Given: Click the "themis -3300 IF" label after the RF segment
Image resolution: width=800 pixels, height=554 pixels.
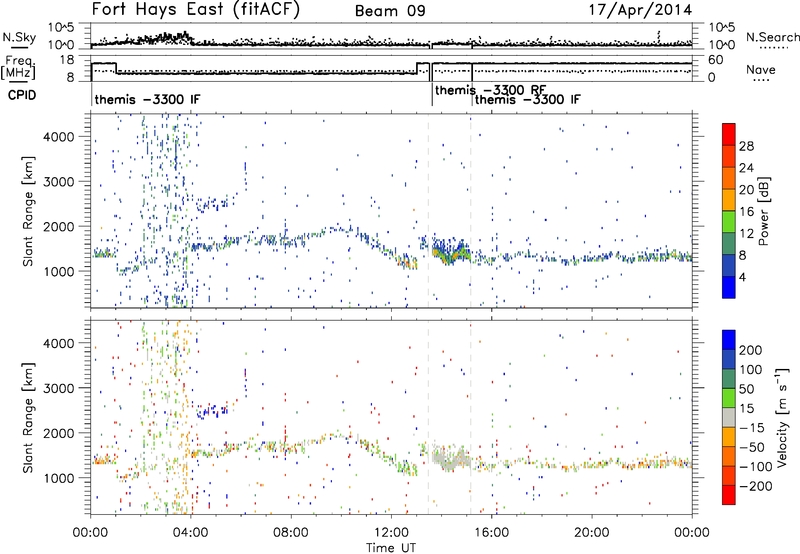Looking at the screenshot, I should pyautogui.click(x=528, y=99).
